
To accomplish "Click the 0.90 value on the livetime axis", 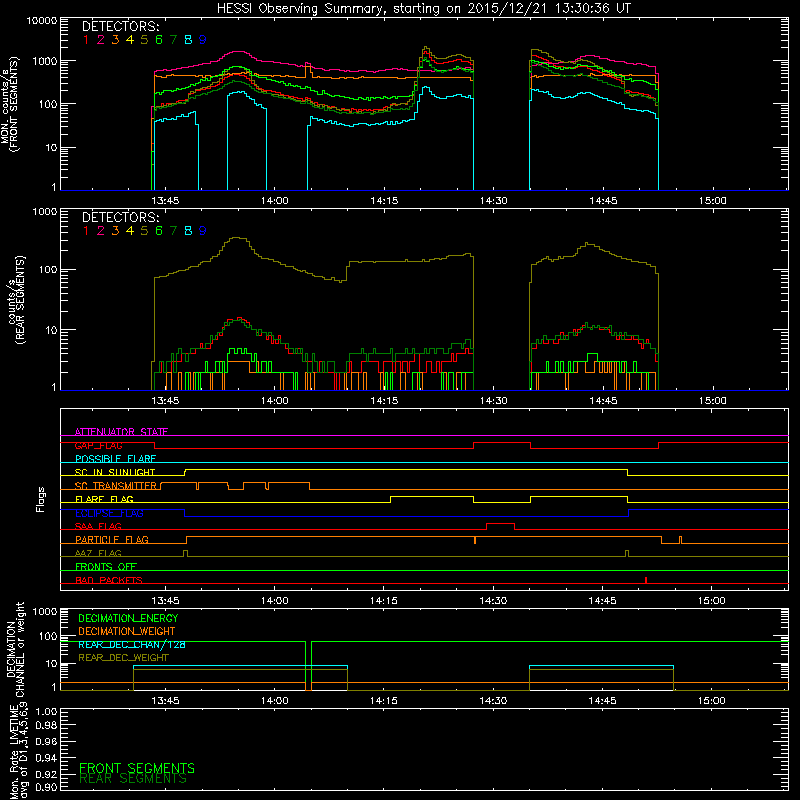I will [46, 787].
